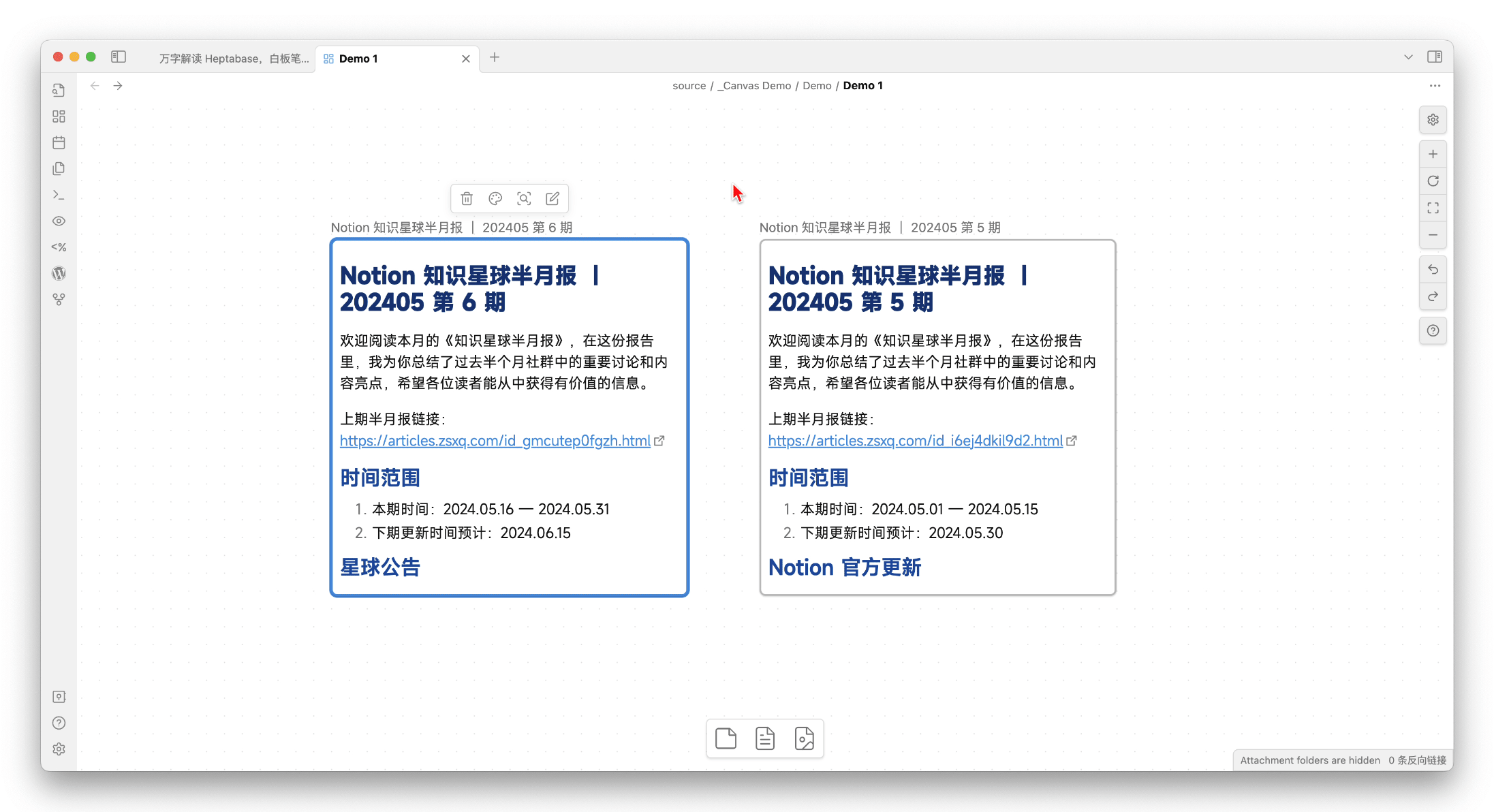
Task: Open link id_i6ej4dkil9d2.html in the 第 5 期 card
Action: 916,441
